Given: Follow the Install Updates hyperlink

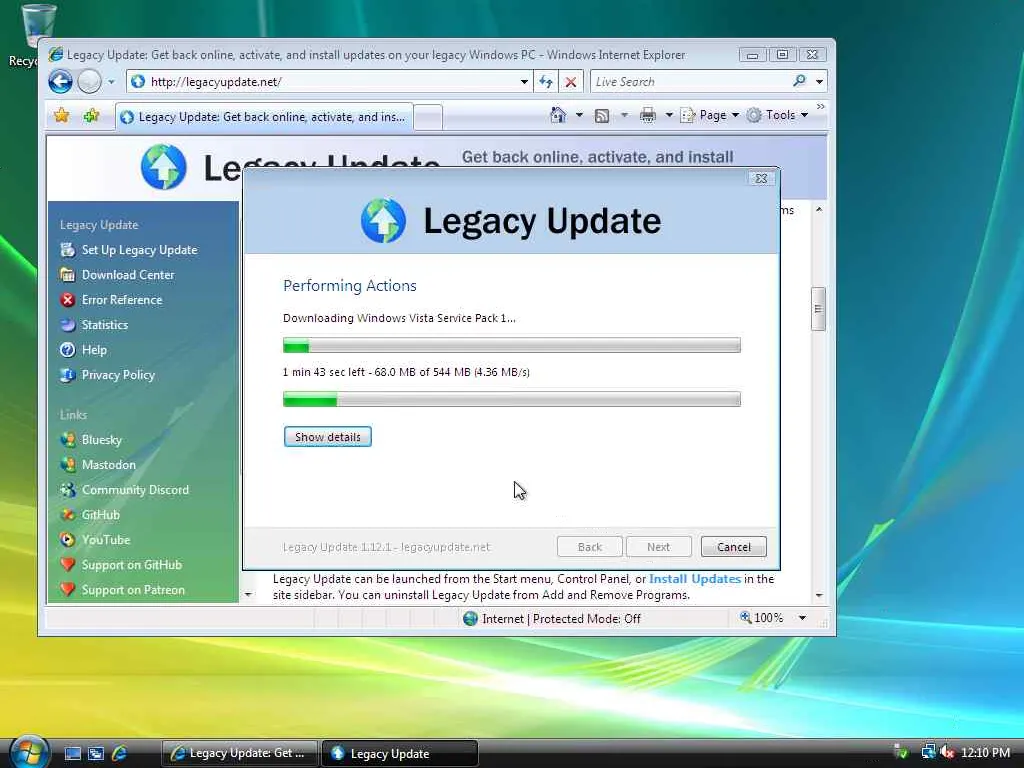Looking at the screenshot, I should coord(695,579).
